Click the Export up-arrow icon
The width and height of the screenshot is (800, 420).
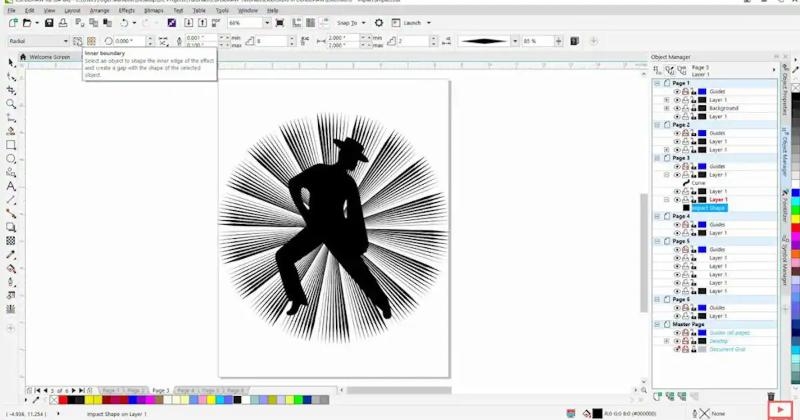(x=203, y=23)
